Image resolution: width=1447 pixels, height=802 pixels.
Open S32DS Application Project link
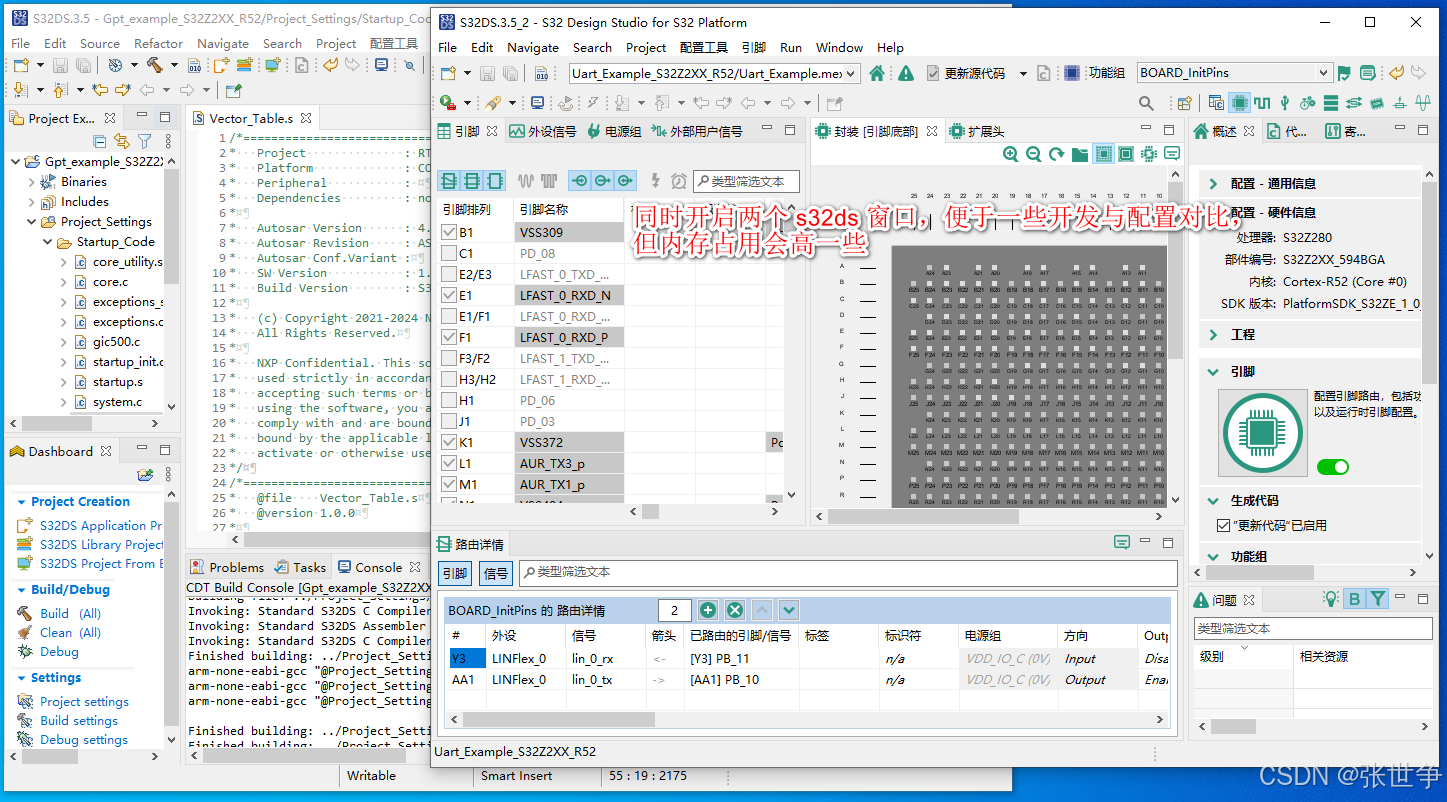(100, 525)
